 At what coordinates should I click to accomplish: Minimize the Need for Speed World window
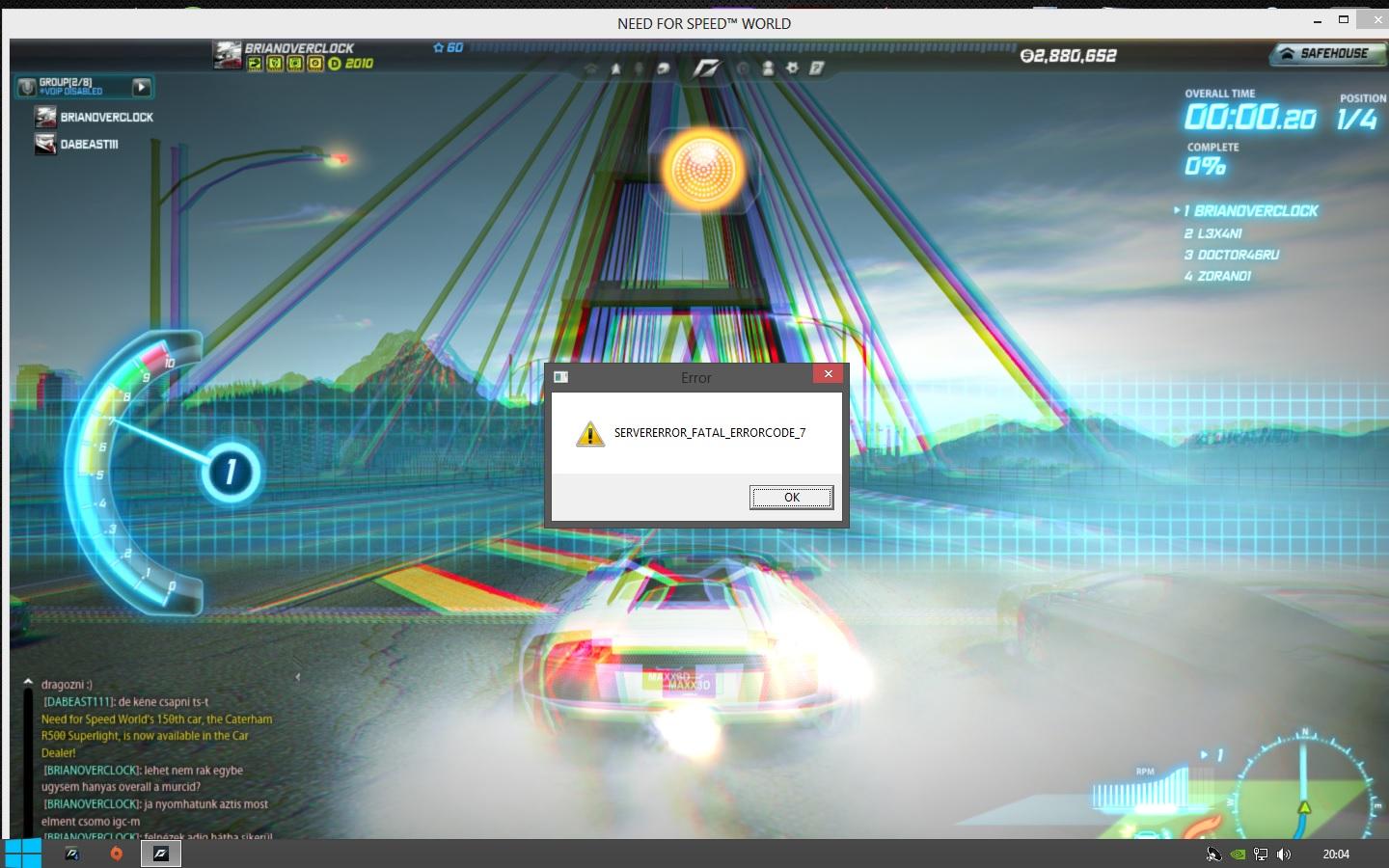(x=1318, y=21)
